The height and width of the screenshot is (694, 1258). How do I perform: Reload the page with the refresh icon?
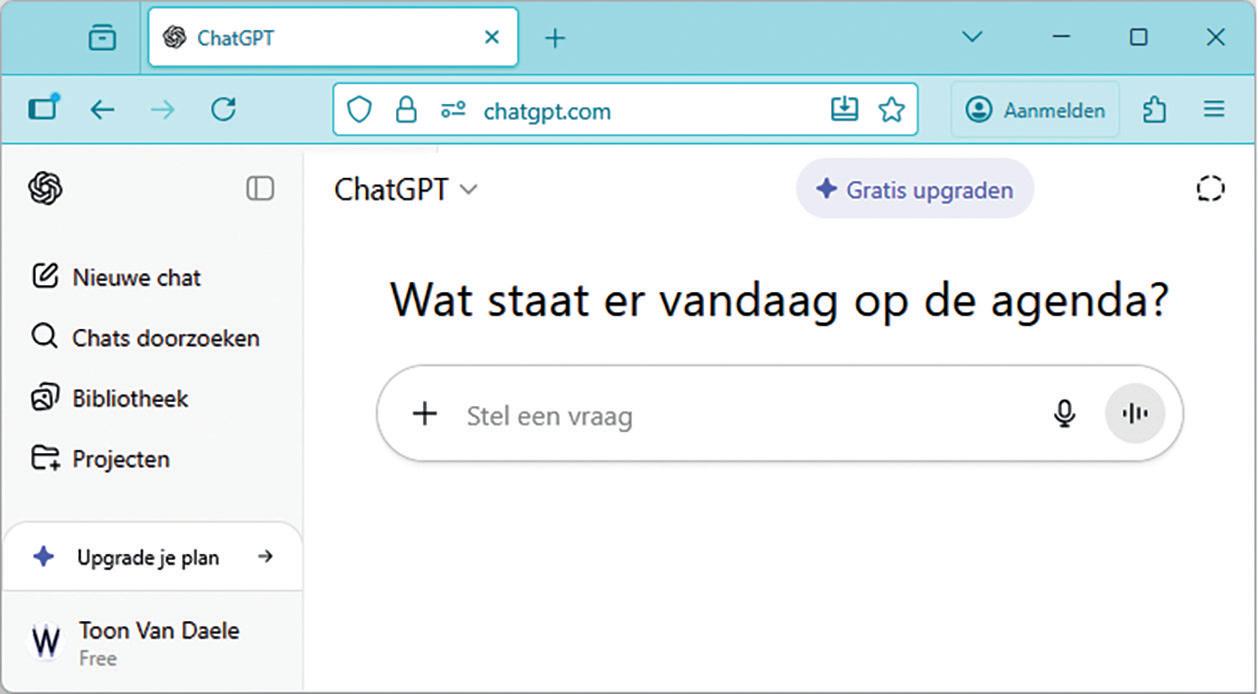223,110
